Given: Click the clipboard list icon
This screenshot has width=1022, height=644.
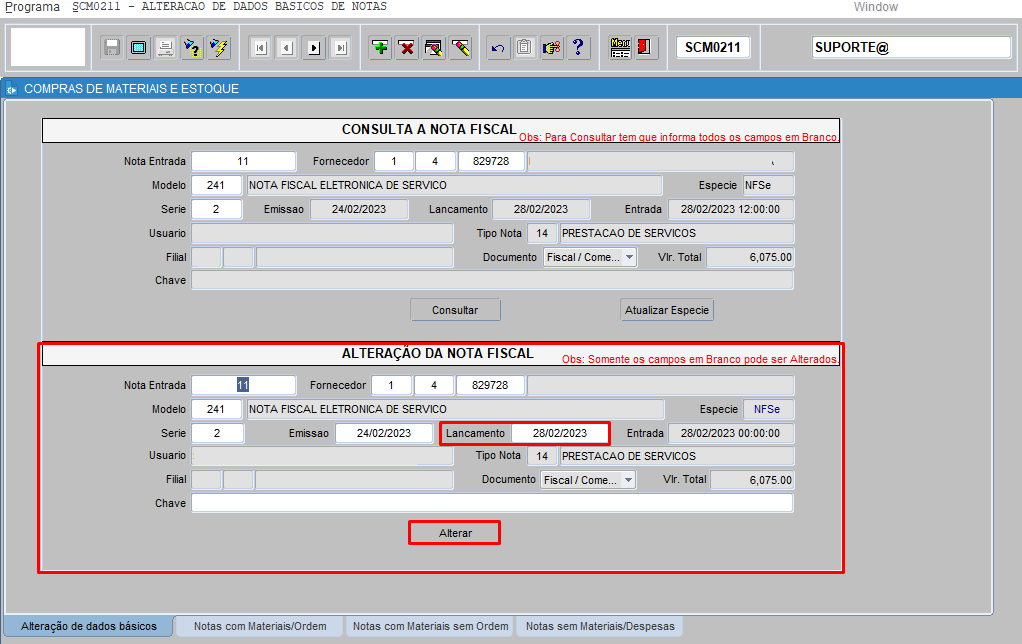Looking at the screenshot, I should point(525,48).
